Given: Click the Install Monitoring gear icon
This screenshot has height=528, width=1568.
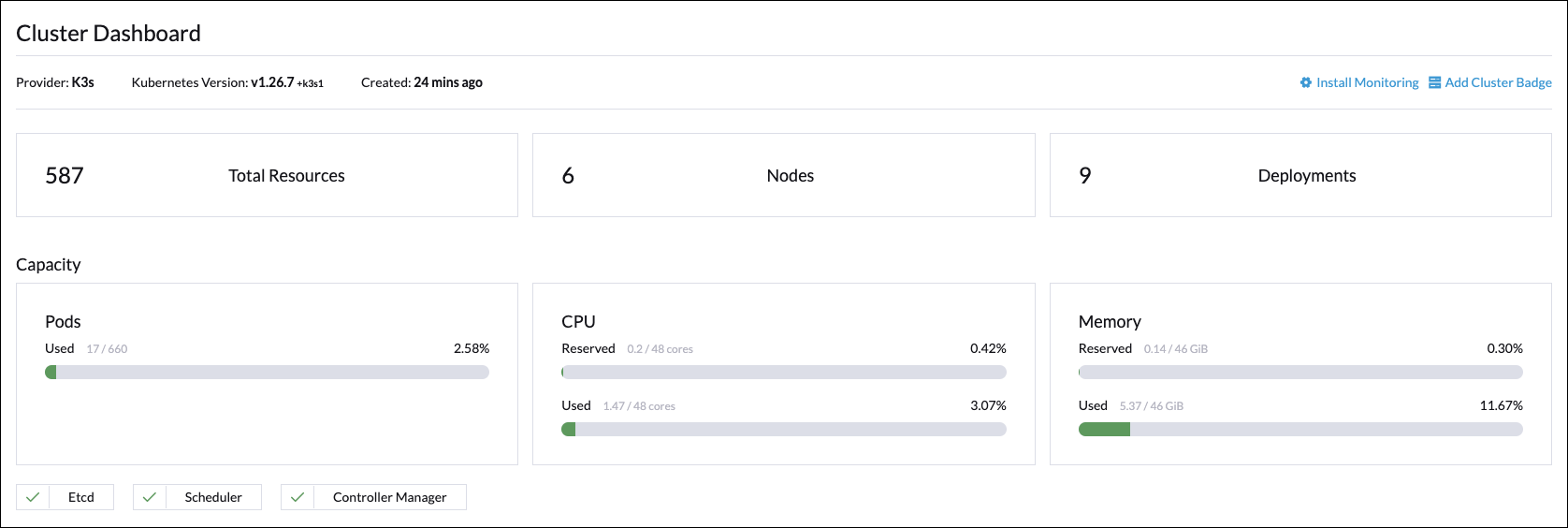Looking at the screenshot, I should 1306,82.
